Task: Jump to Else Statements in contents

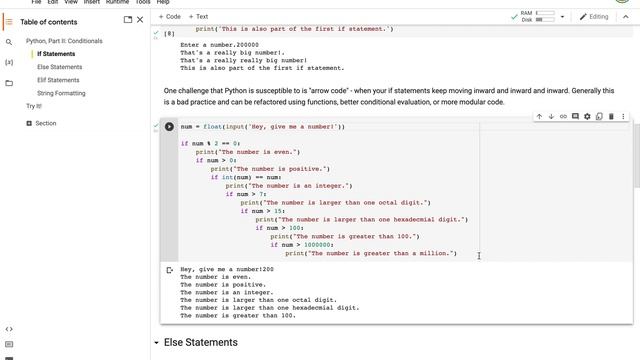Action: [60, 67]
